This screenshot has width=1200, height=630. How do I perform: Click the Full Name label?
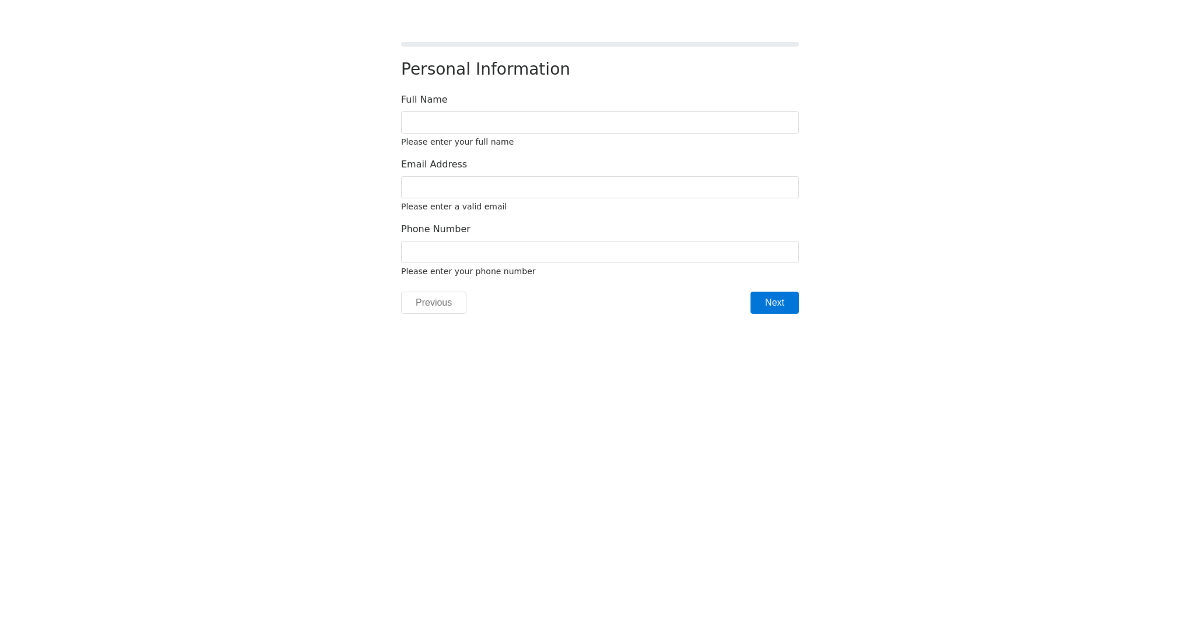click(x=424, y=99)
